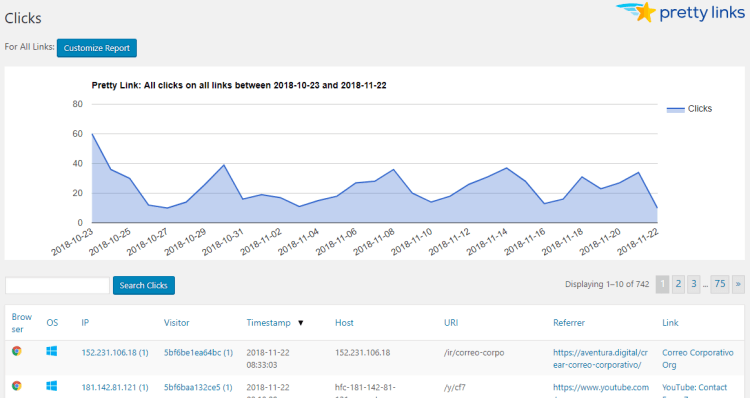Viewport: 750px width, 398px height.
Task: Open the Customize Report options
Action: pos(97,48)
